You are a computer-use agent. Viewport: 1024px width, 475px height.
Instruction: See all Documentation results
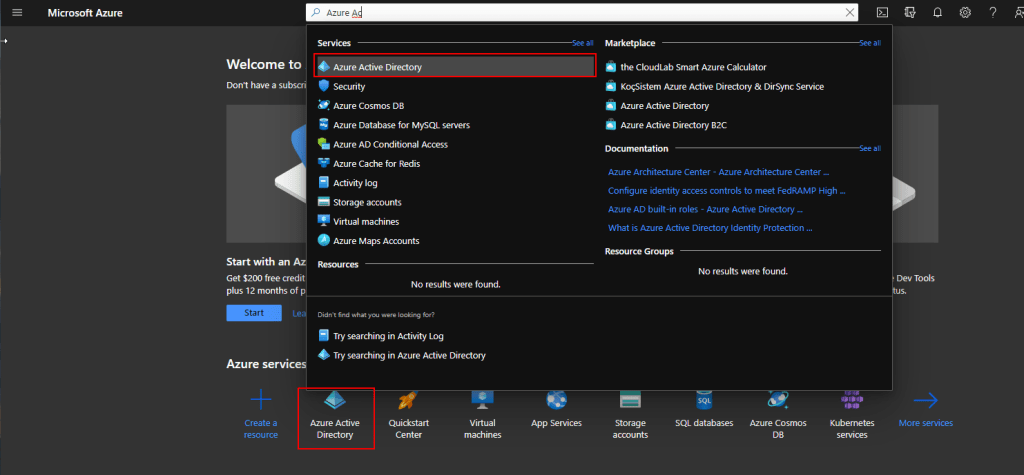[x=869, y=148]
